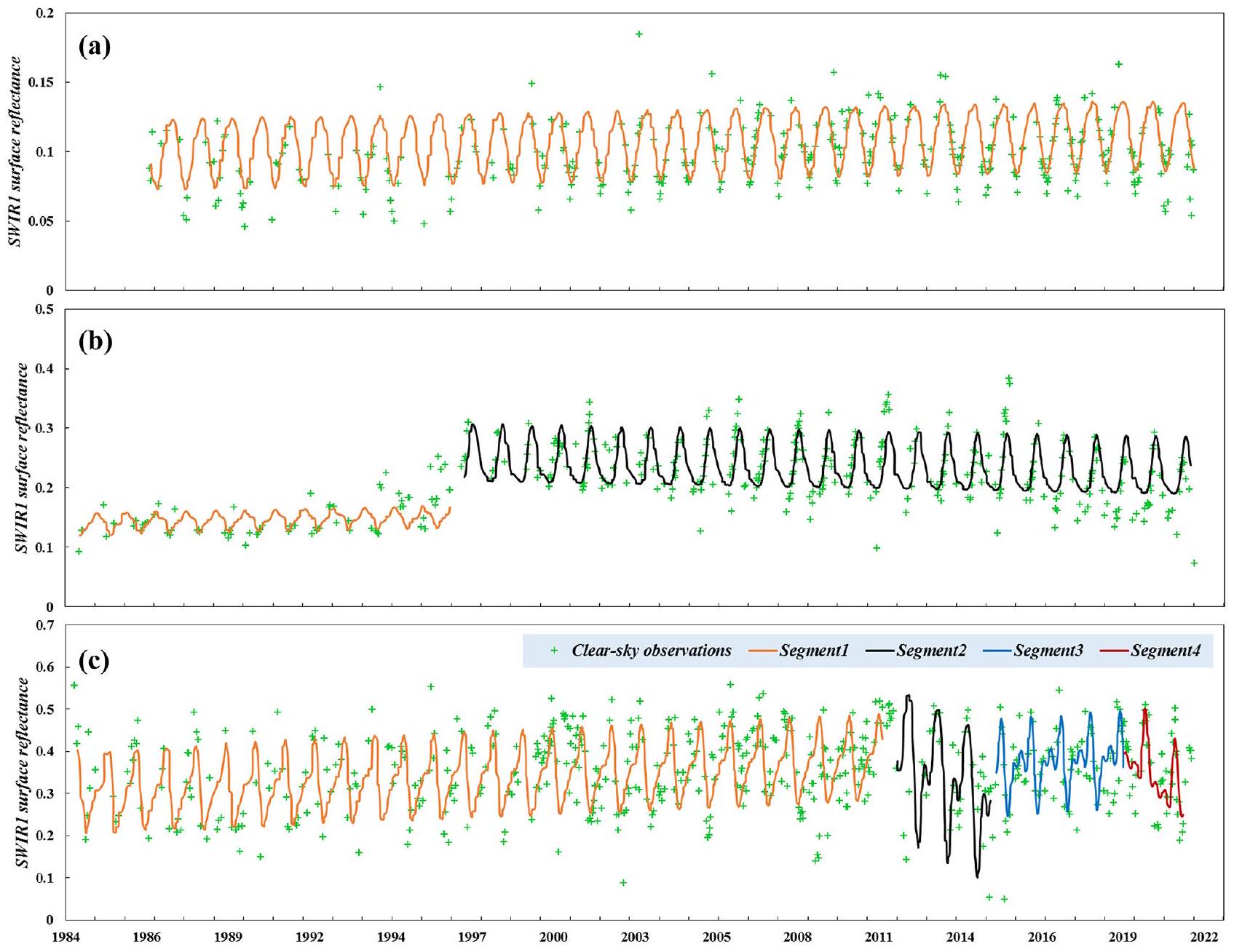Click the highest green outlier point in panel (a)
The height and width of the screenshot is (952, 1234).
pos(639,34)
